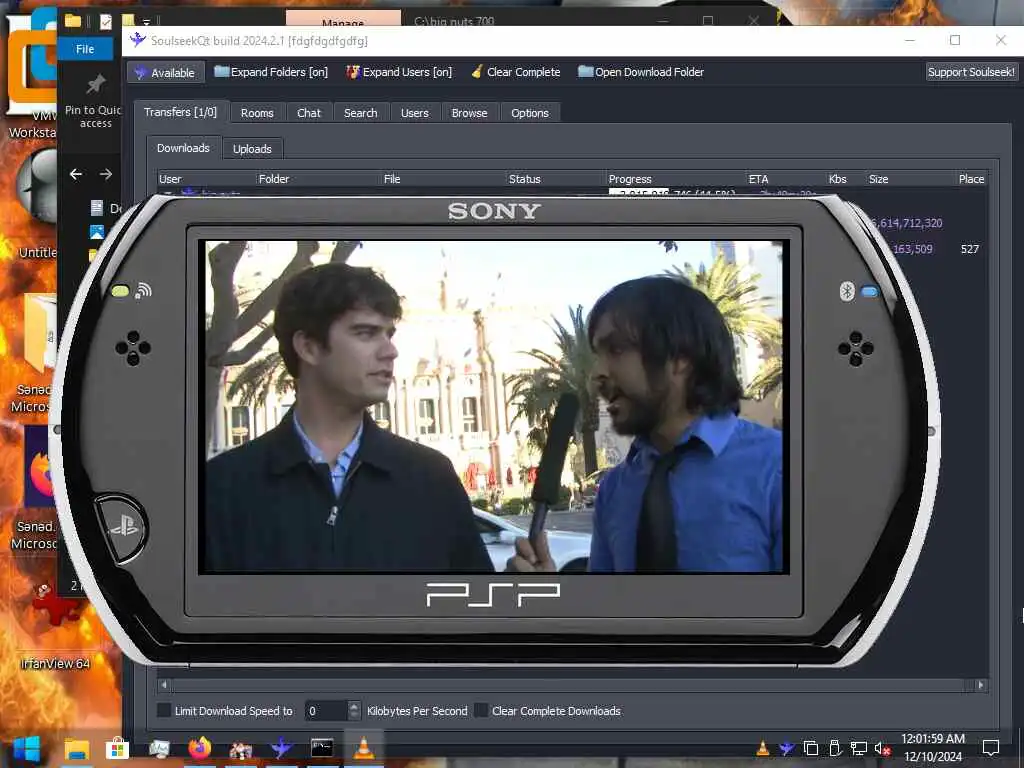
Task: Enable Limit Download Speed checkbox
Action: (165, 711)
